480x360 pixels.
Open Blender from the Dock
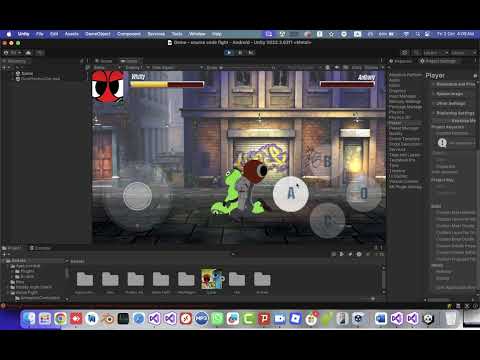(107, 319)
